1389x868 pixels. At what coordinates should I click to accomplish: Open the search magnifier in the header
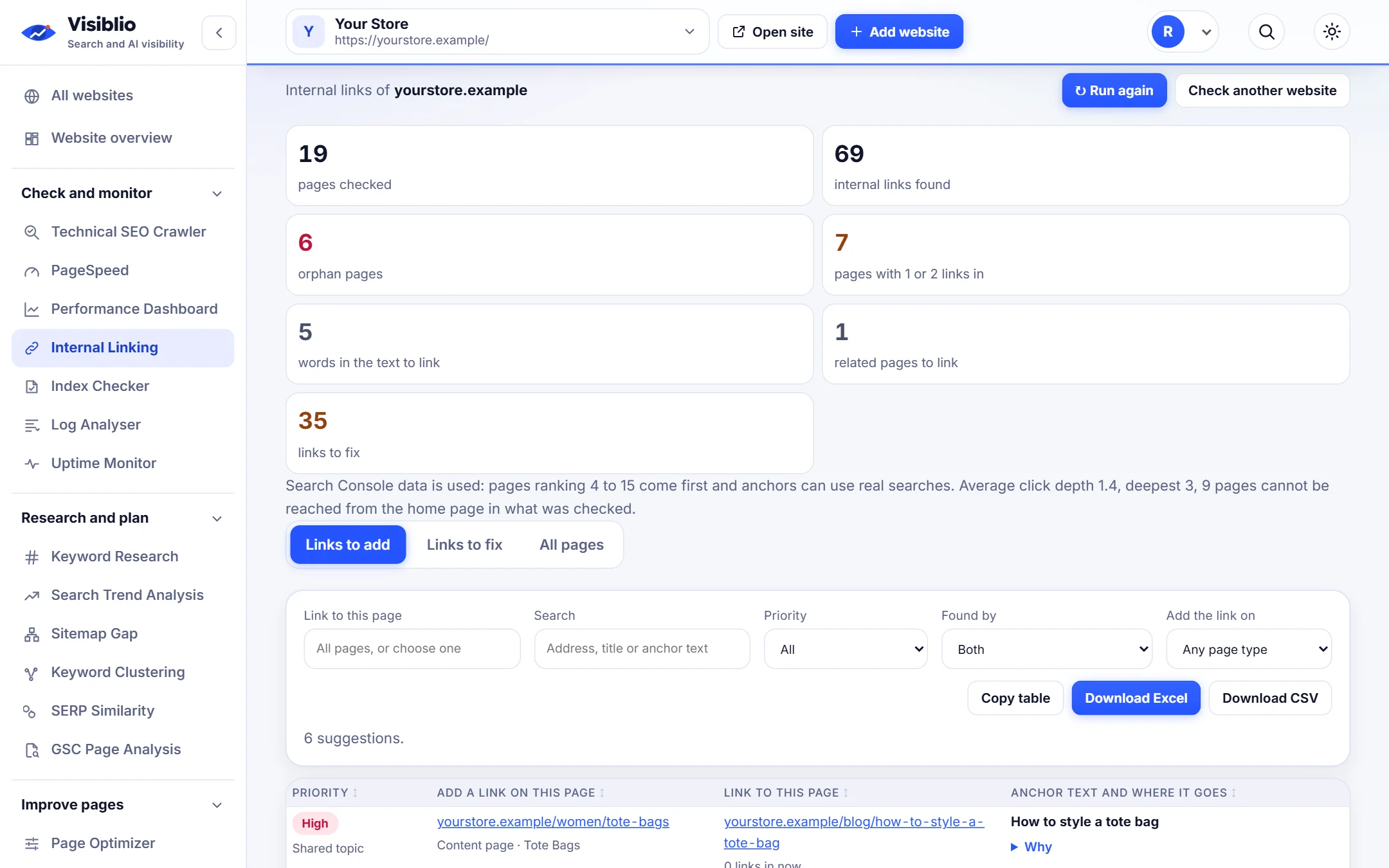[1266, 32]
